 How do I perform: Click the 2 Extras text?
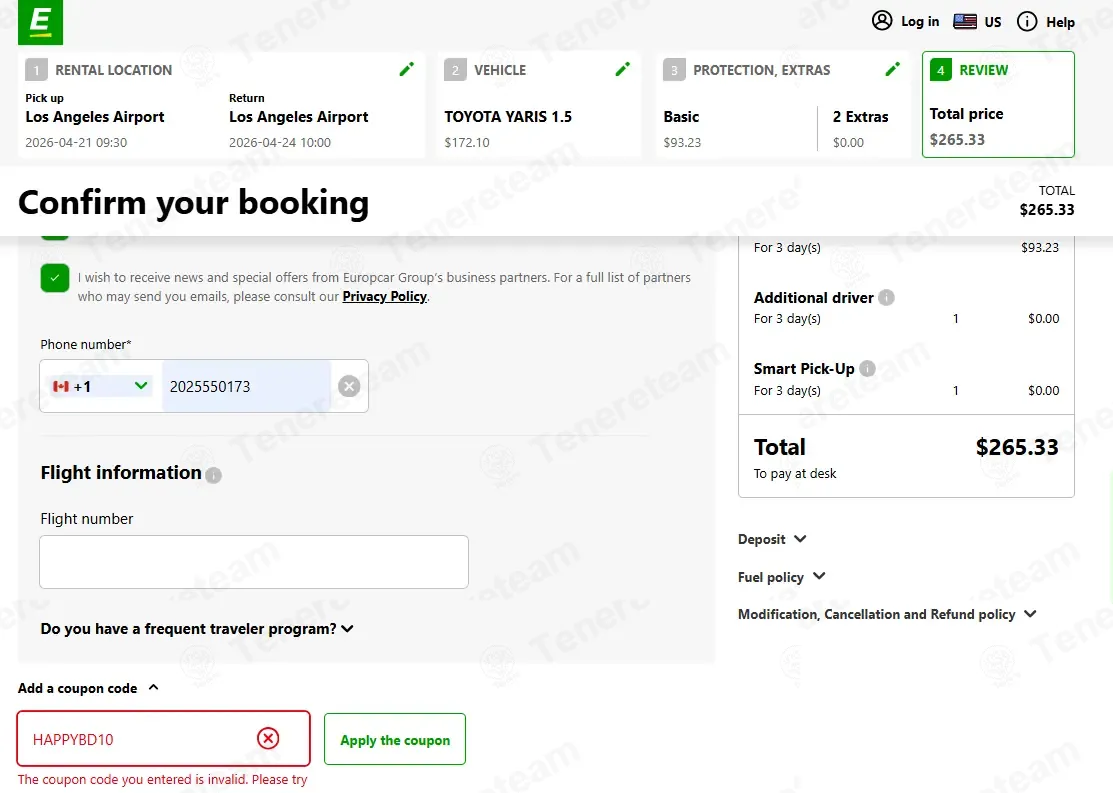pyautogui.click(x=860, y=116)
